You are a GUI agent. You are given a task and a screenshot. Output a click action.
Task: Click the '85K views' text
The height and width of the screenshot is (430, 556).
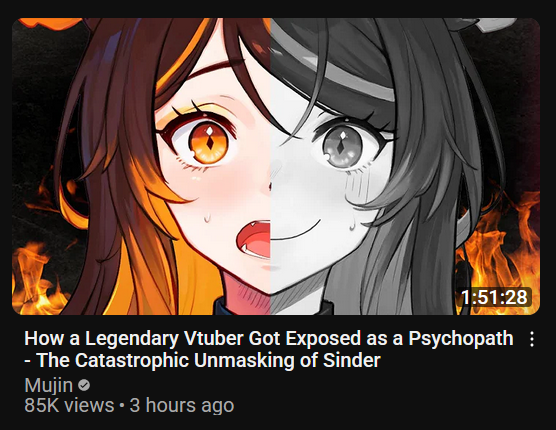tap(69, 405)
